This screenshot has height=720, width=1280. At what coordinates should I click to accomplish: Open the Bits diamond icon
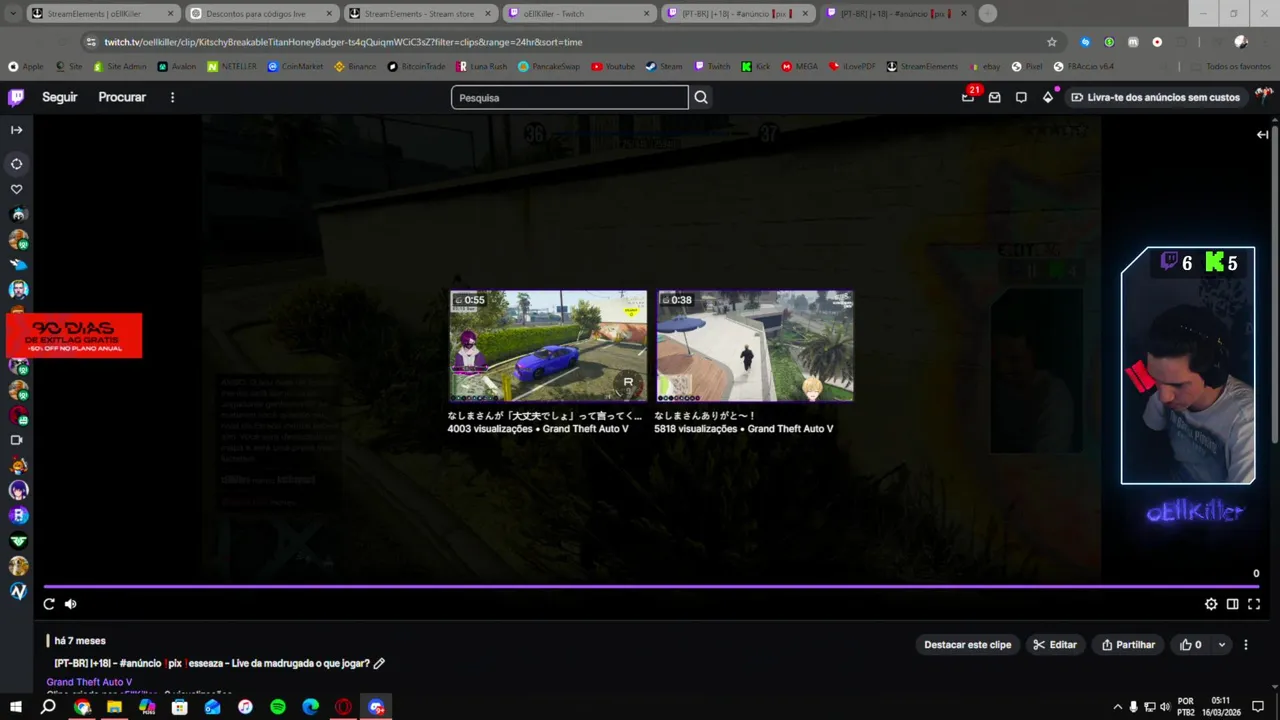click(x=1047, y=97)
